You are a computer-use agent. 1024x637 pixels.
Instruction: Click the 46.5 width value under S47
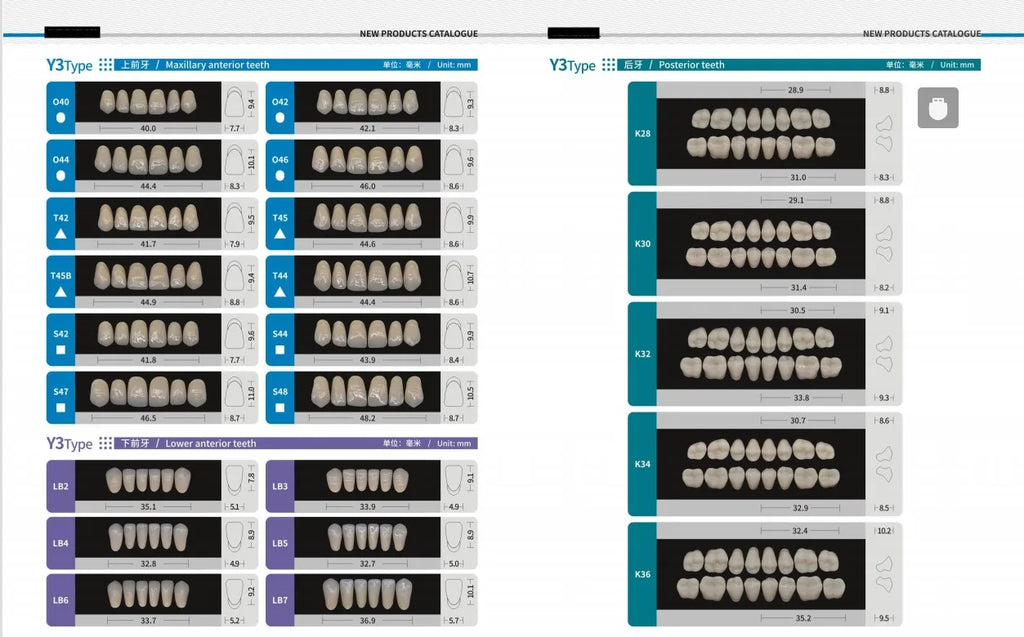pyautogui.click(x=148, y=418)
